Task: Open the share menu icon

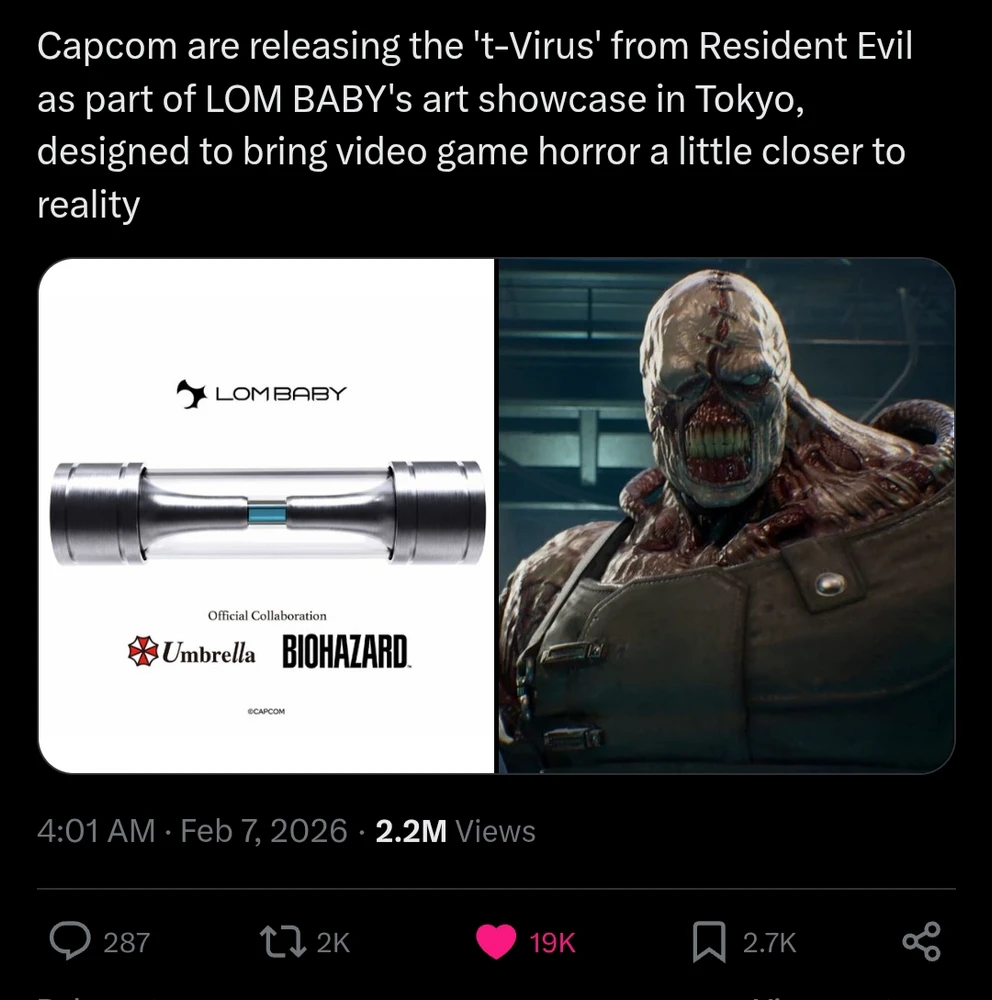Action: (x=921, y=941)
